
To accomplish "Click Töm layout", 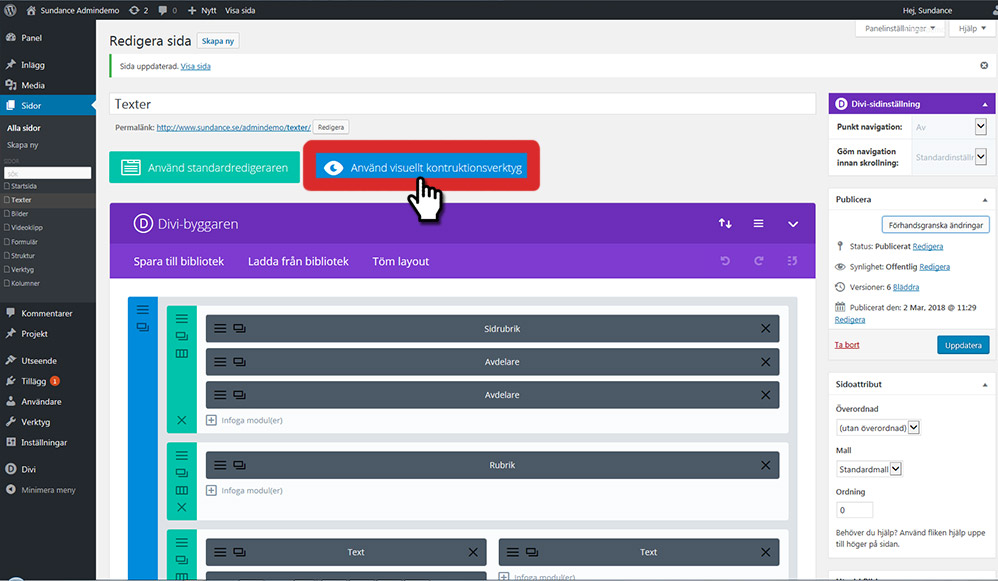I will [400, 262].
